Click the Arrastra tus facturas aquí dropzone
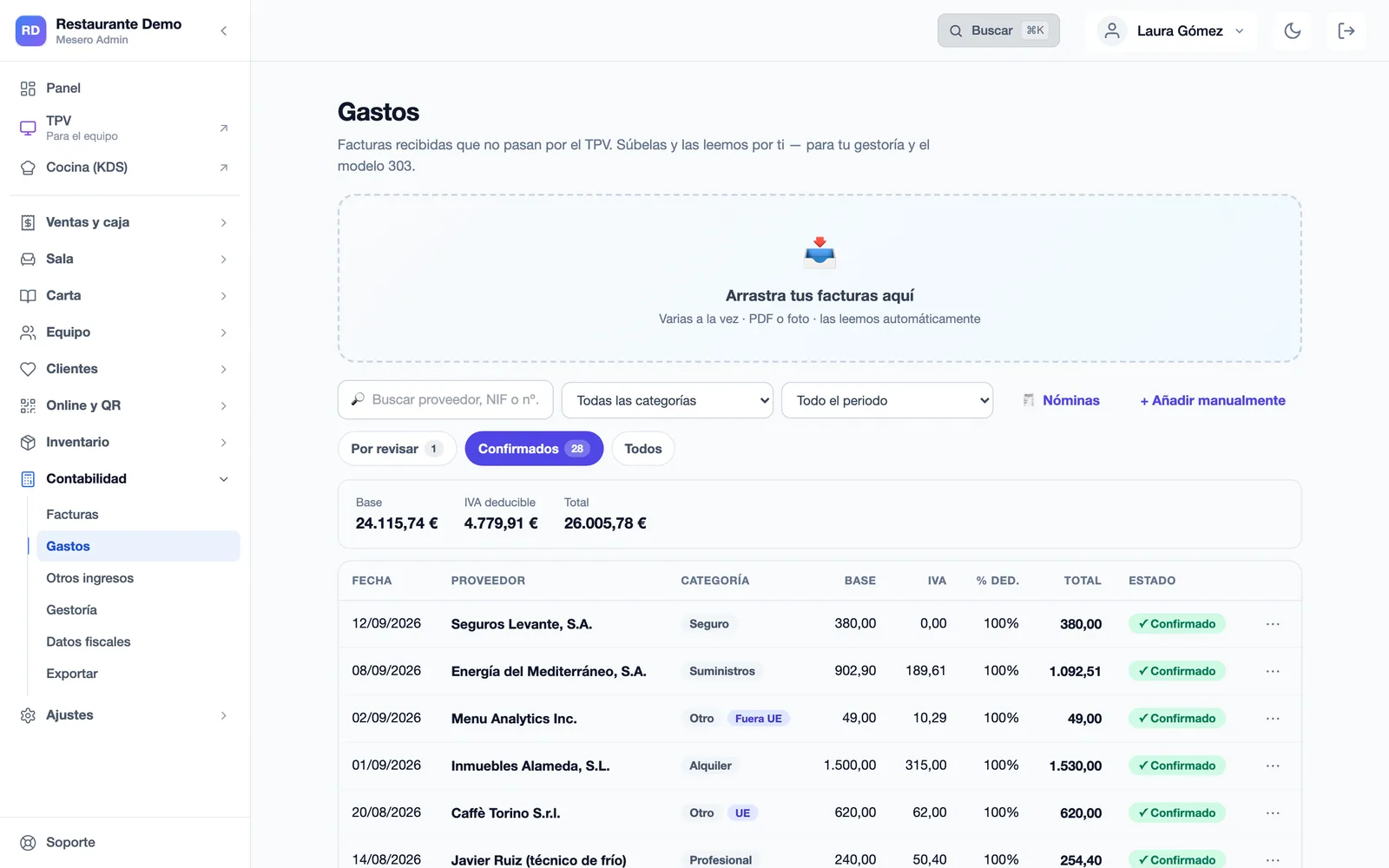1389x868 pixels. click(x=820, y=278)
